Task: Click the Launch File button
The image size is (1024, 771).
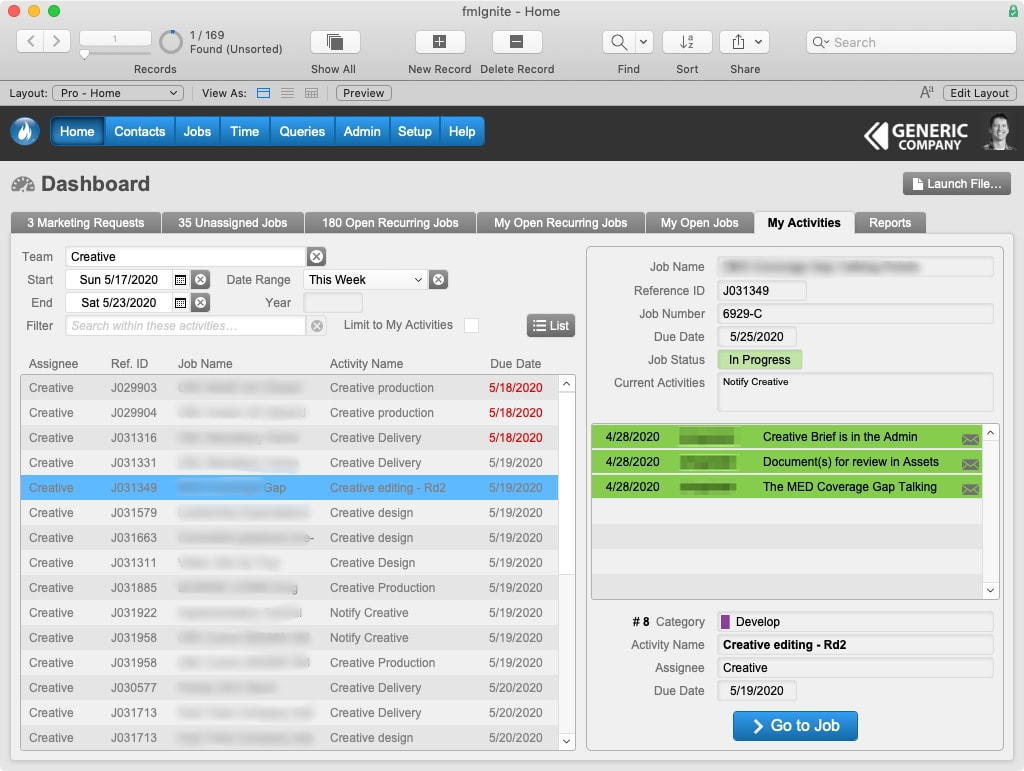Action: (x=957, y=184)
